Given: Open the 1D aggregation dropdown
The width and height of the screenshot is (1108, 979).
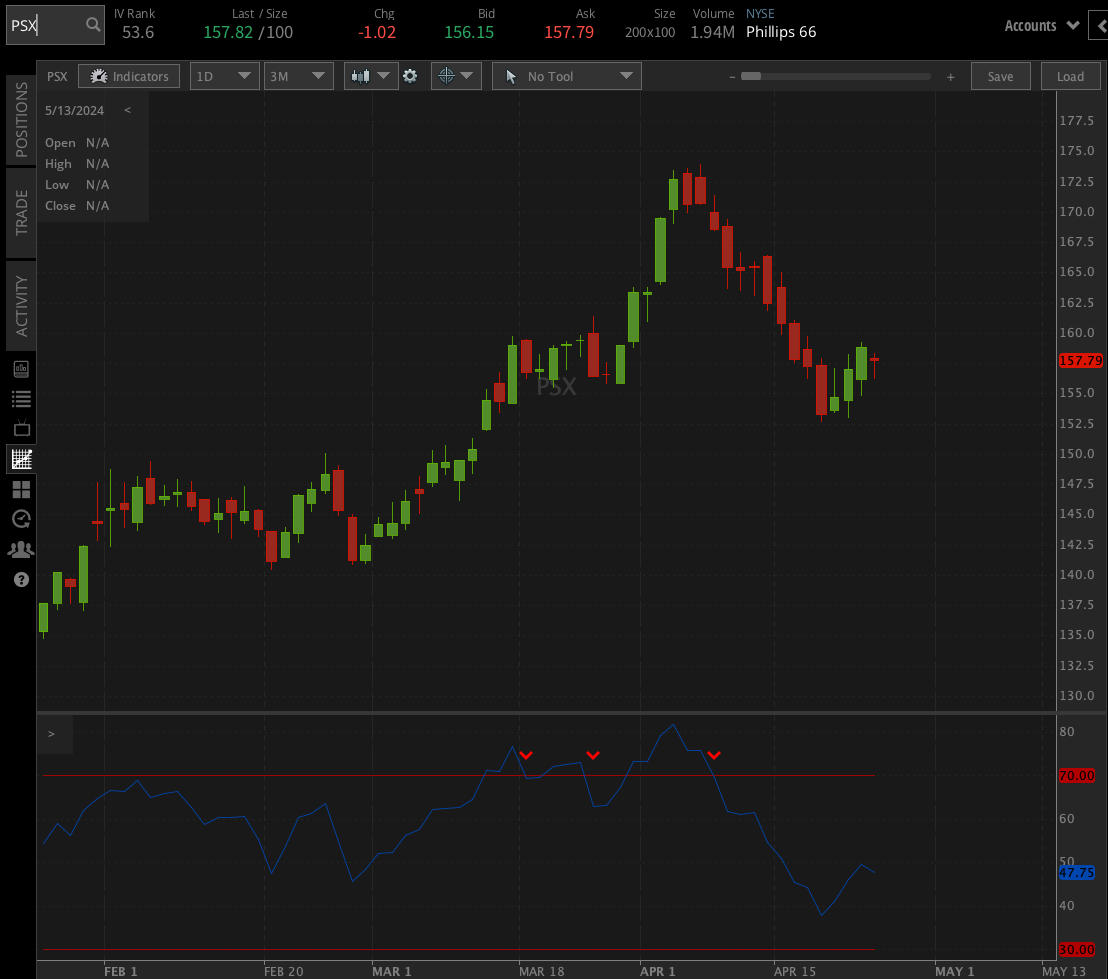Looking at the screenshot, I should click(224, 76).
